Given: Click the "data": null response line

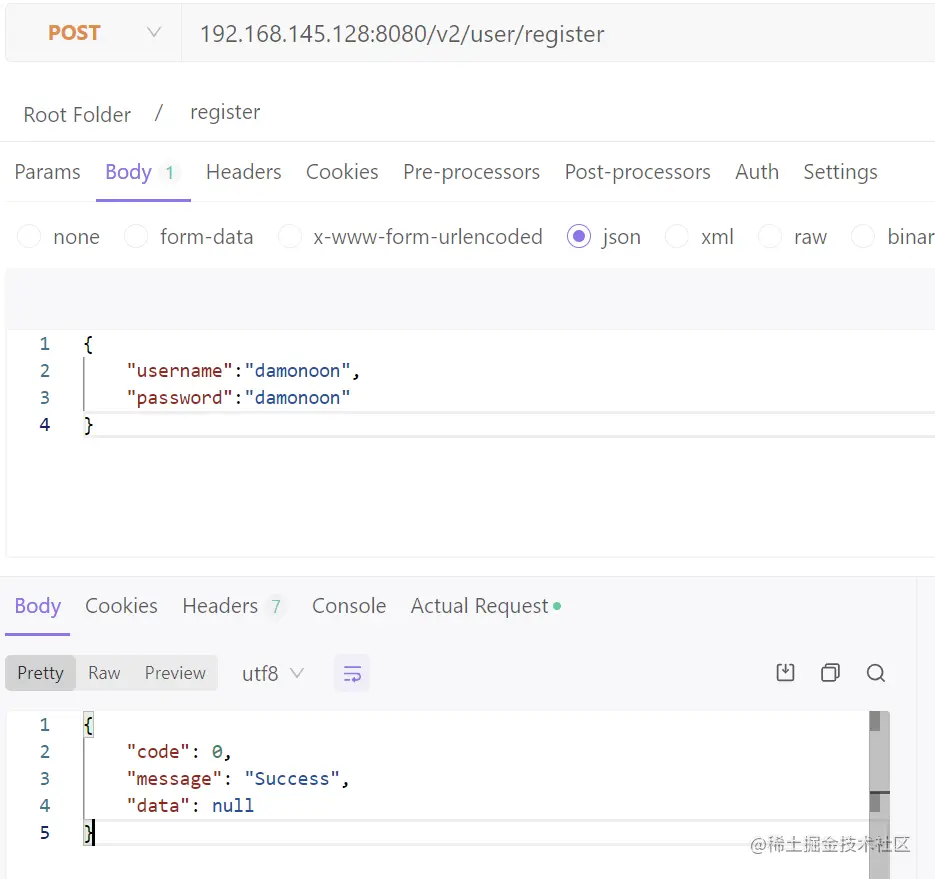Looking at the screenshot, I should click(190, 806).
